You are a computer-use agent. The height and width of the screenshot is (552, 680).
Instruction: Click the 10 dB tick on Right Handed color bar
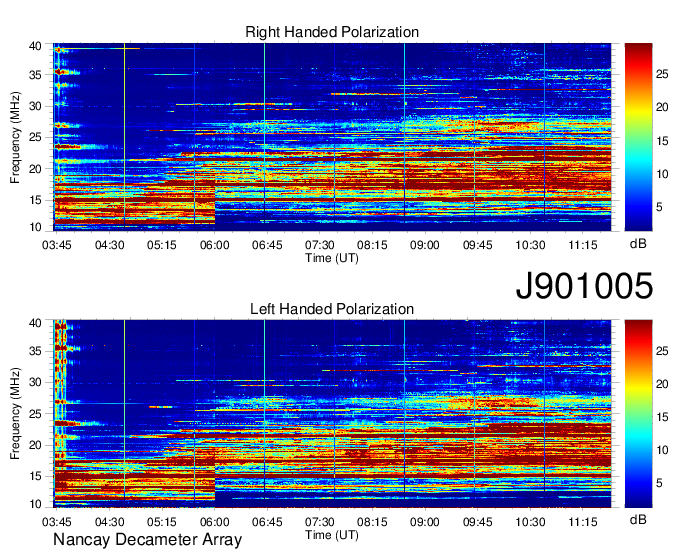coord(662,174)
